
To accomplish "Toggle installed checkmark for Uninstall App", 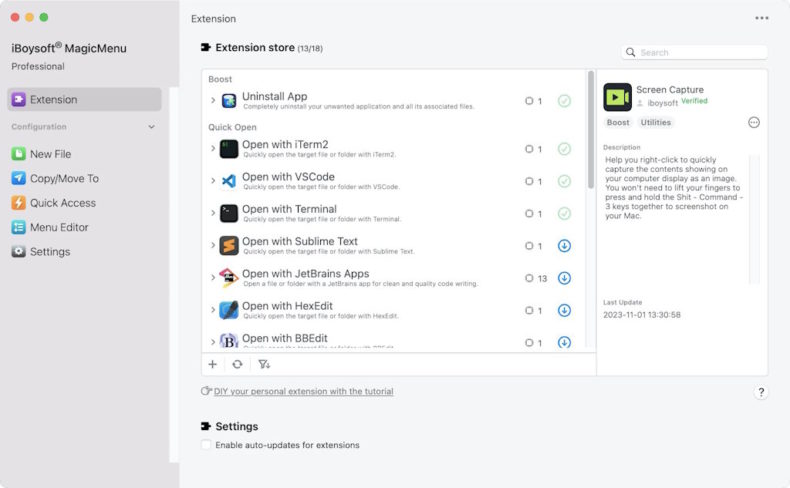I will 564,101.
